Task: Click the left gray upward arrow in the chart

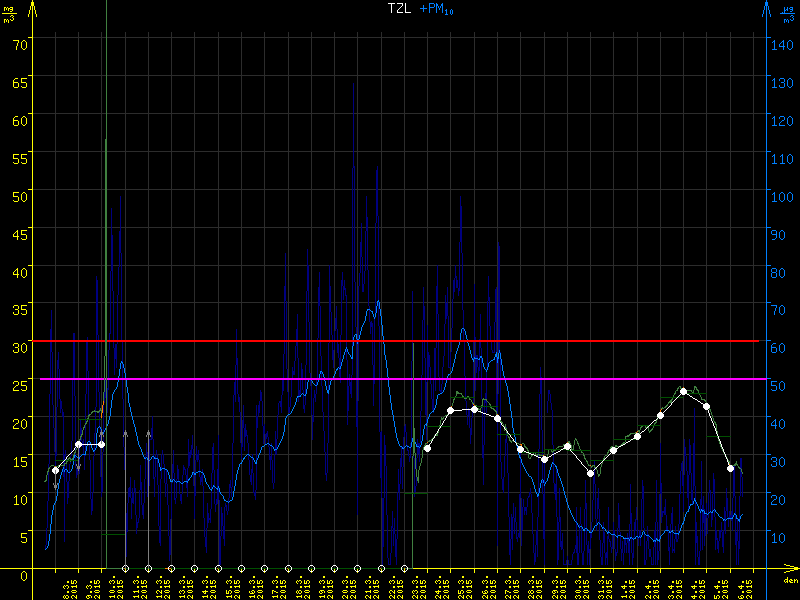Action: [x=125, y=436]
